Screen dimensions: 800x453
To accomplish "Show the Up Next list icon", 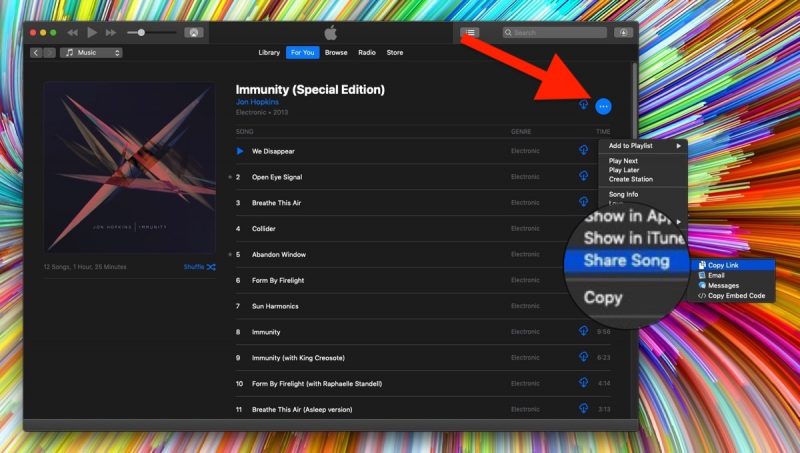I will tap(469, 33).
